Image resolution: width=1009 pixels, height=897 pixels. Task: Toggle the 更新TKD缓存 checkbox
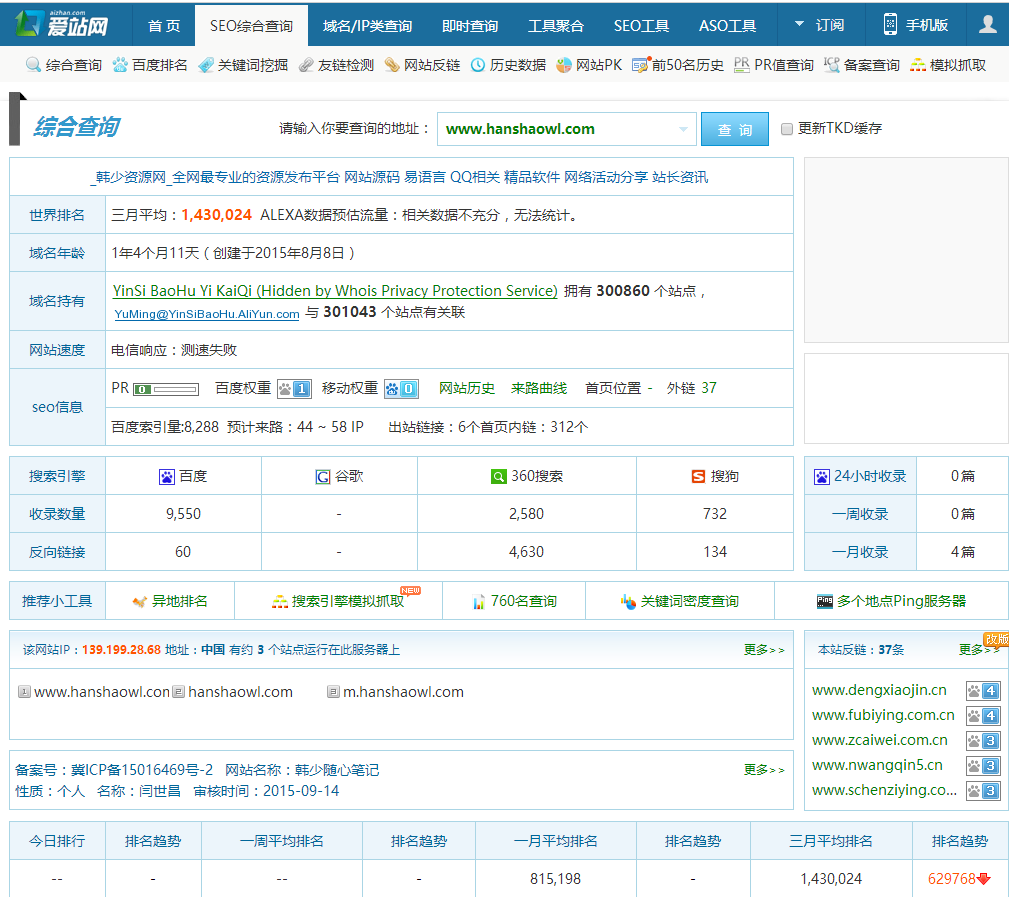point(786,129)
